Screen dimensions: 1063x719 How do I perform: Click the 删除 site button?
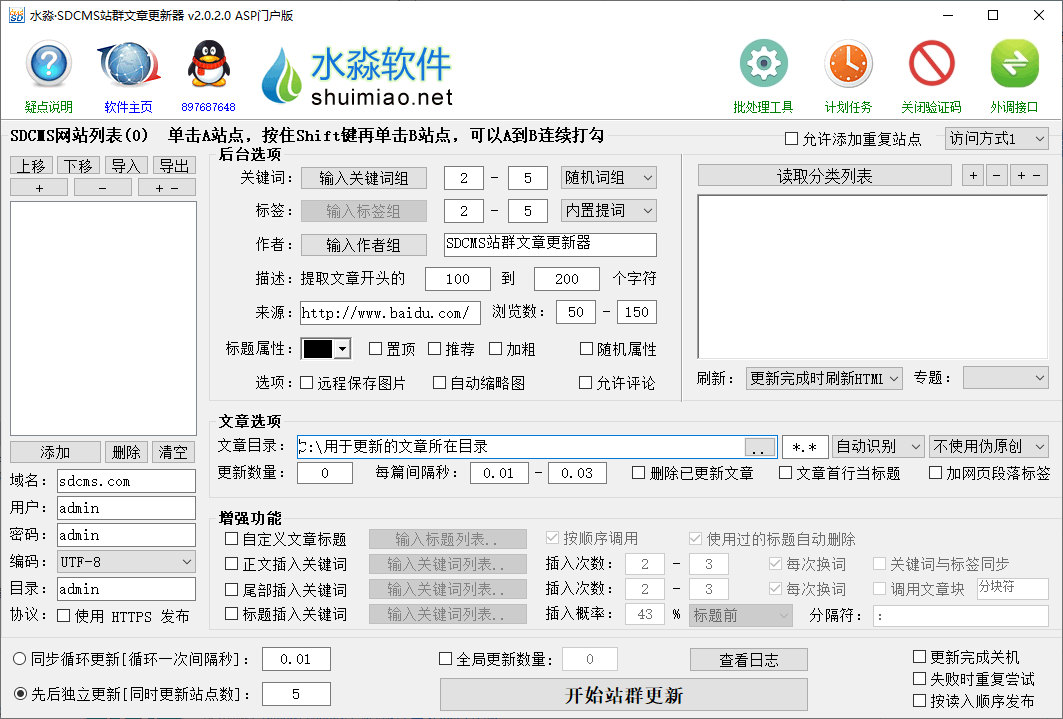coord(126,452)
